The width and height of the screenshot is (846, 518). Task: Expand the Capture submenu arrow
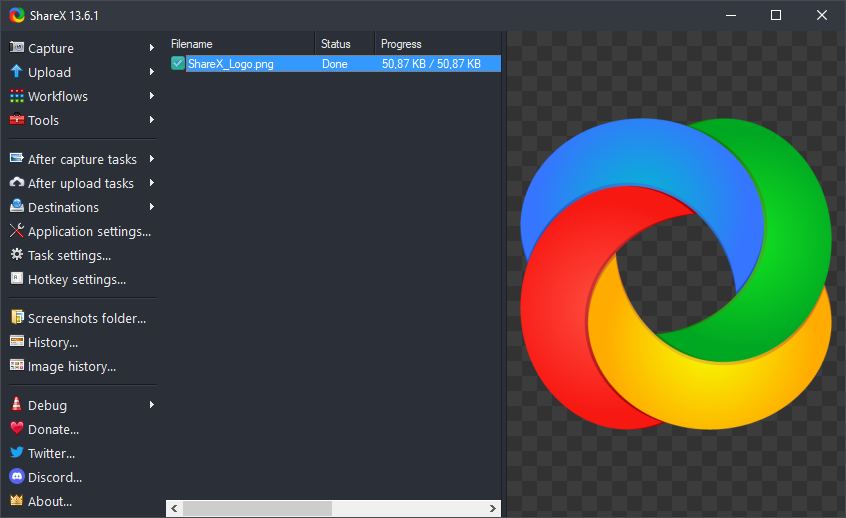[152, 48]
